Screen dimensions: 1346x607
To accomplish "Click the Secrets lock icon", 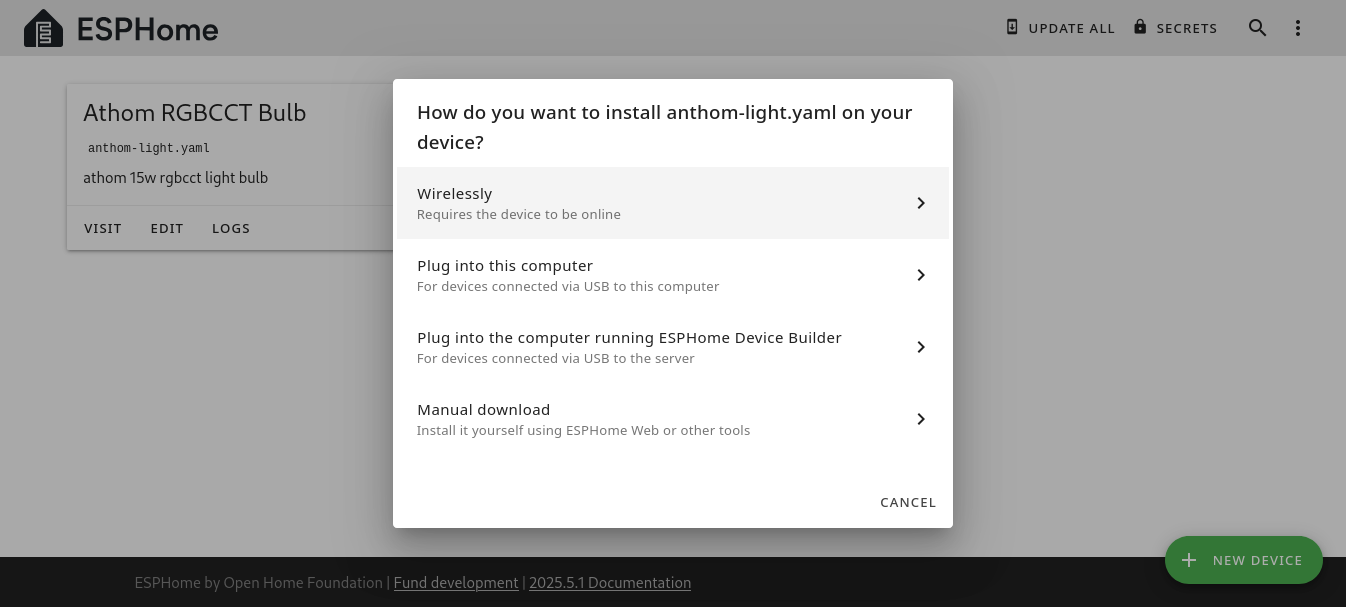I will pos(1140,27).
